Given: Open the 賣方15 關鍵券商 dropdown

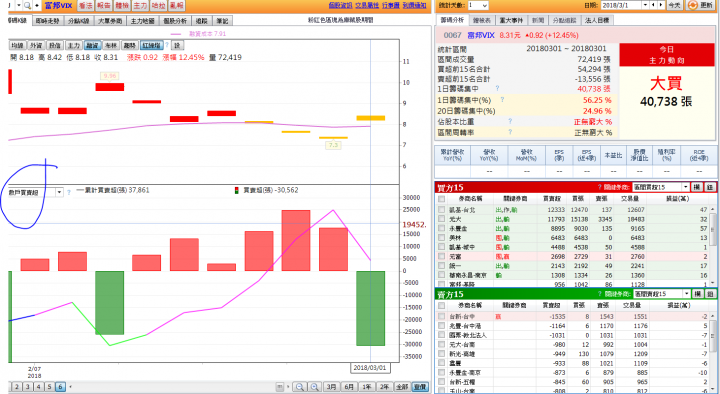Looking at the screenshot, I should [x=662, y=294].
